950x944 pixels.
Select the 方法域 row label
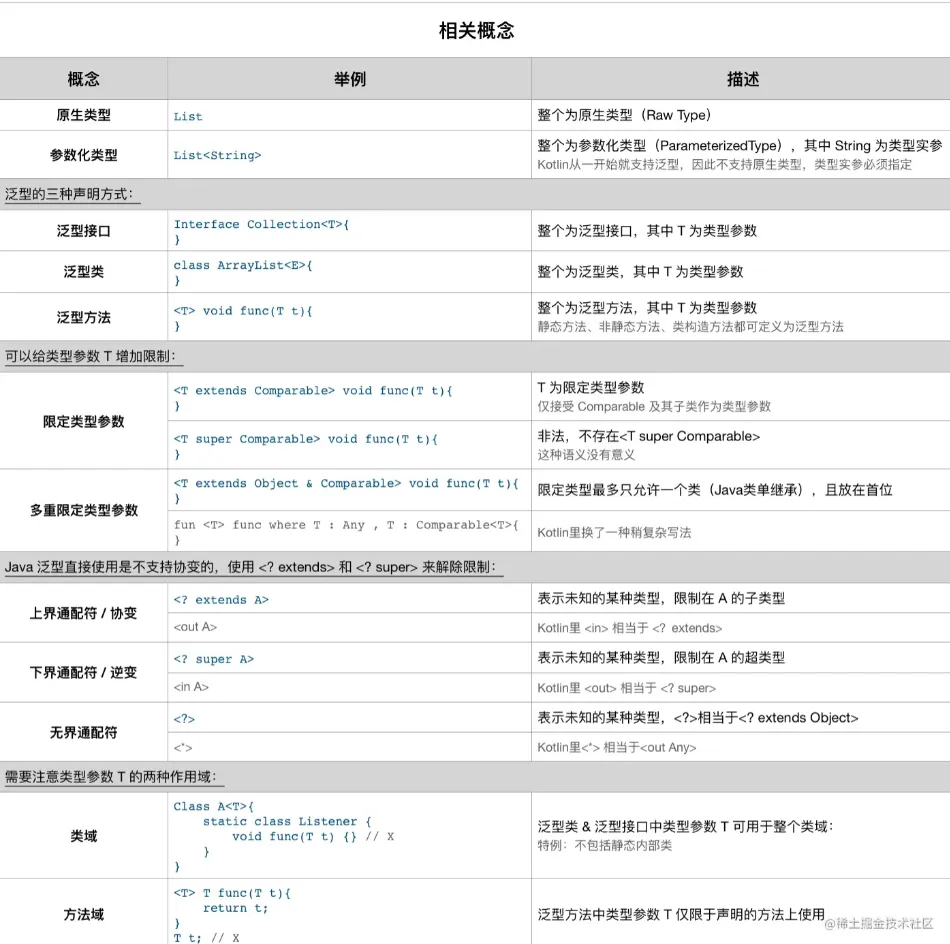tap(84, 914)
